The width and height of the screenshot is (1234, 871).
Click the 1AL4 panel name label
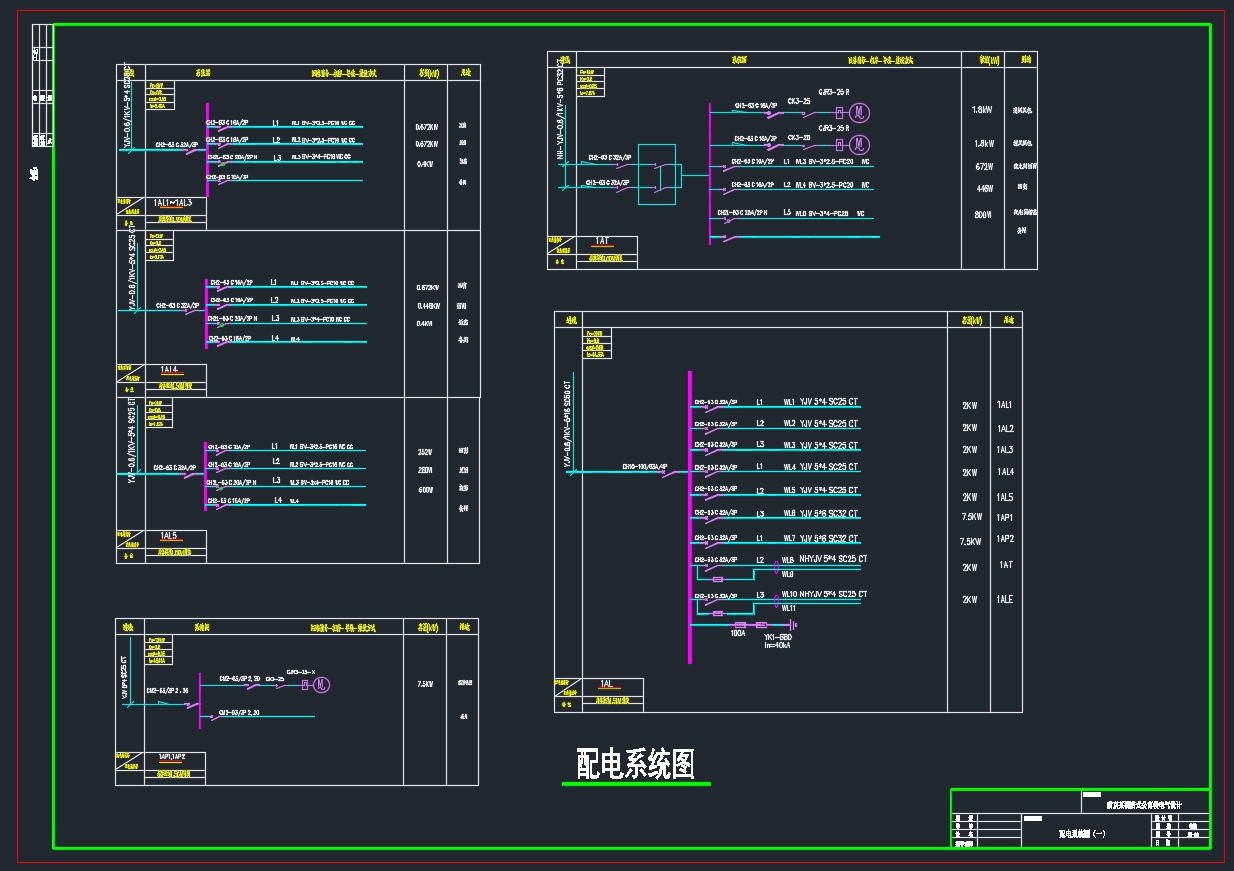[x=169, y=369]
